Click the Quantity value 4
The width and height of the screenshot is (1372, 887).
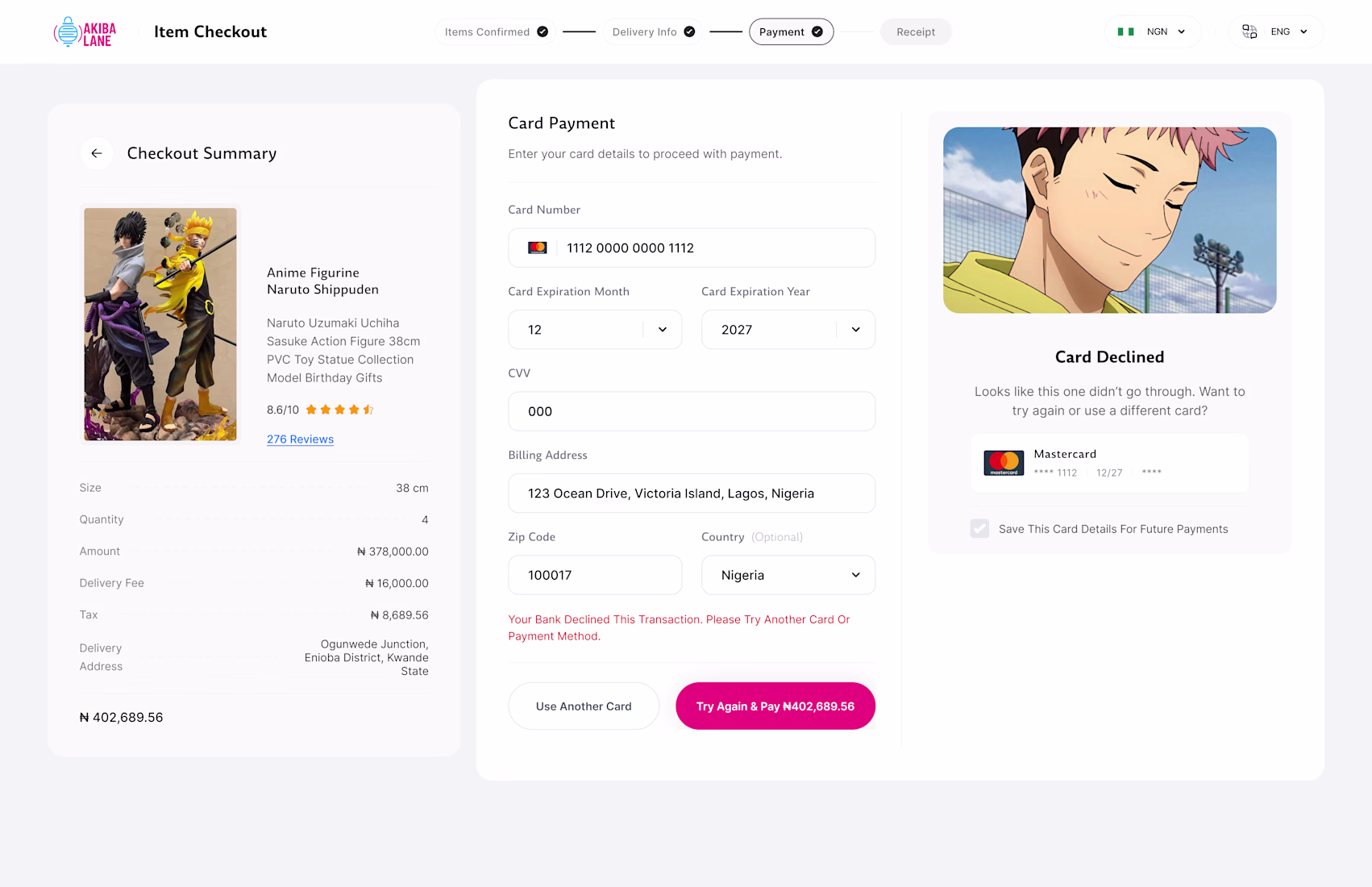coord(425,519)
